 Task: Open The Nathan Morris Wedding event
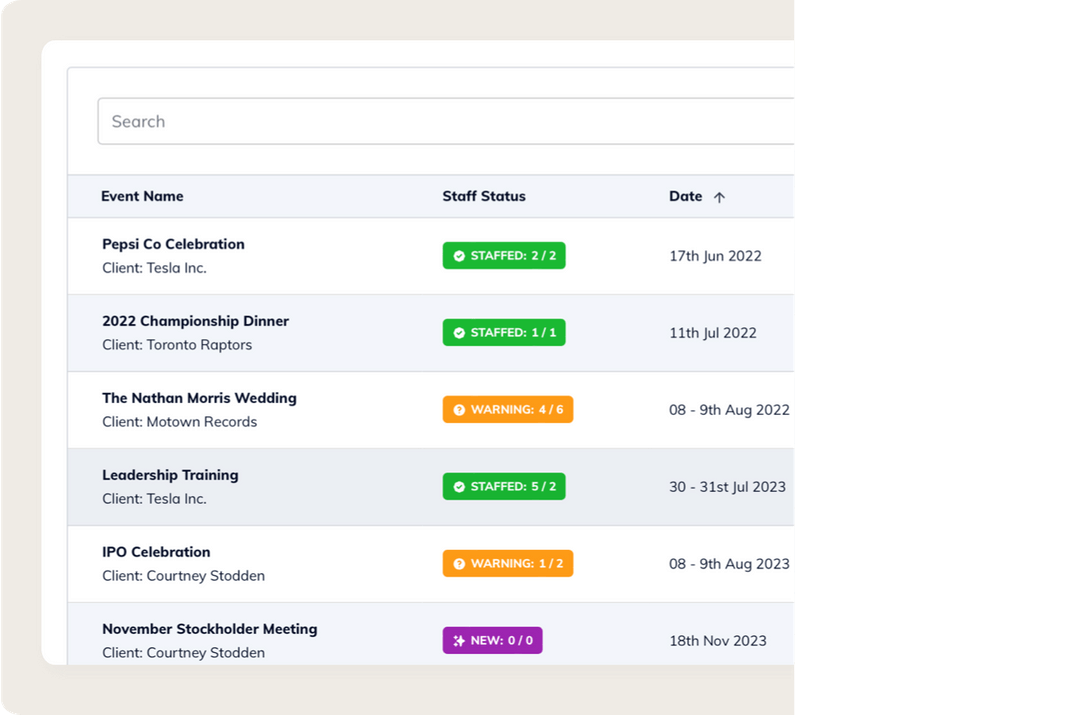coord(199,398)
